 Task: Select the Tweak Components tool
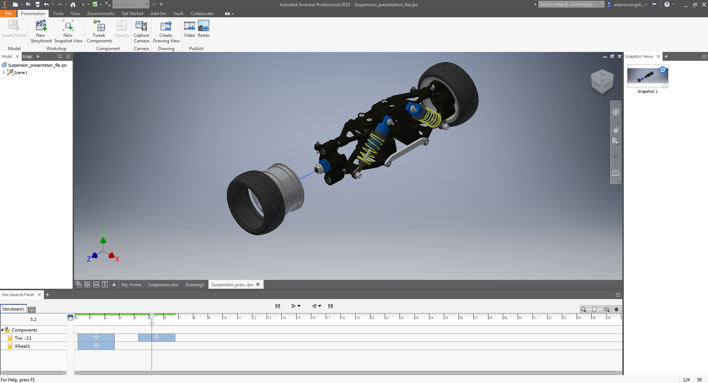[99, 31]
